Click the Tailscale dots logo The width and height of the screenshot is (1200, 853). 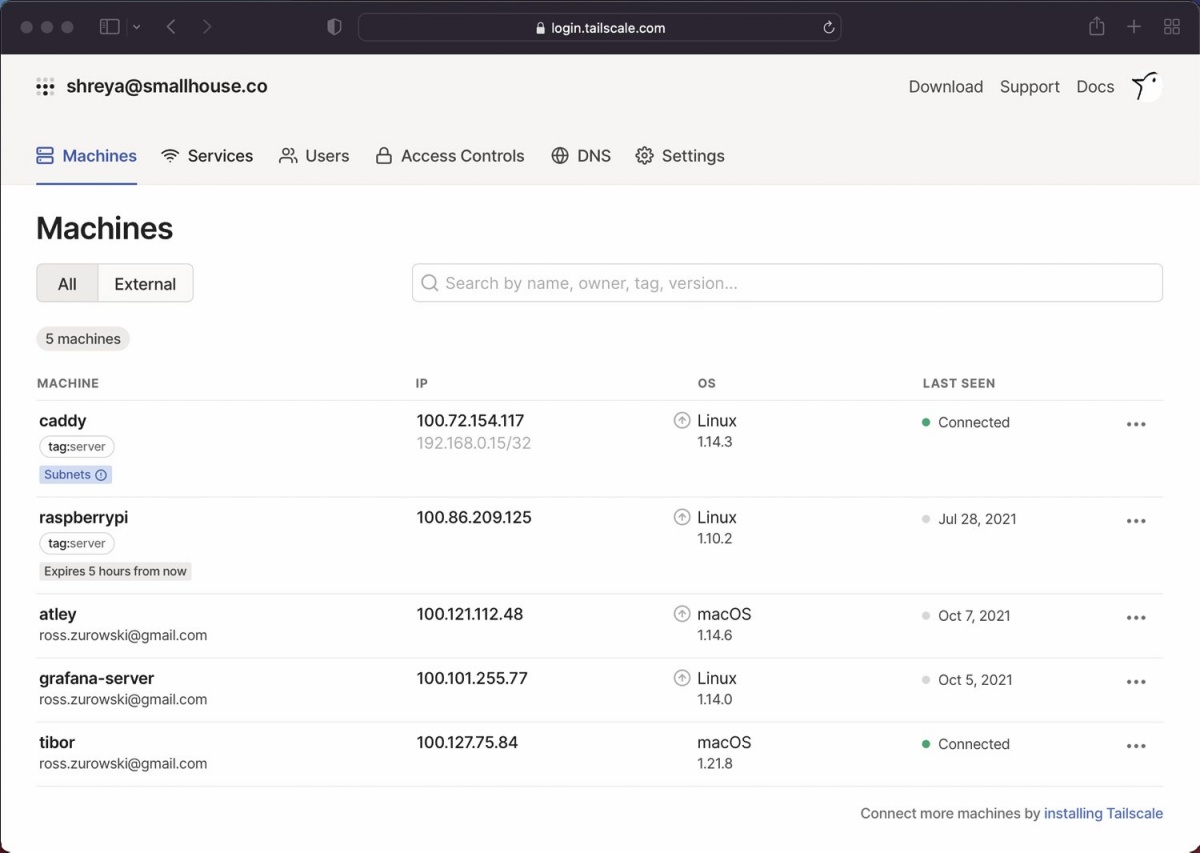(x=45, y=87)
